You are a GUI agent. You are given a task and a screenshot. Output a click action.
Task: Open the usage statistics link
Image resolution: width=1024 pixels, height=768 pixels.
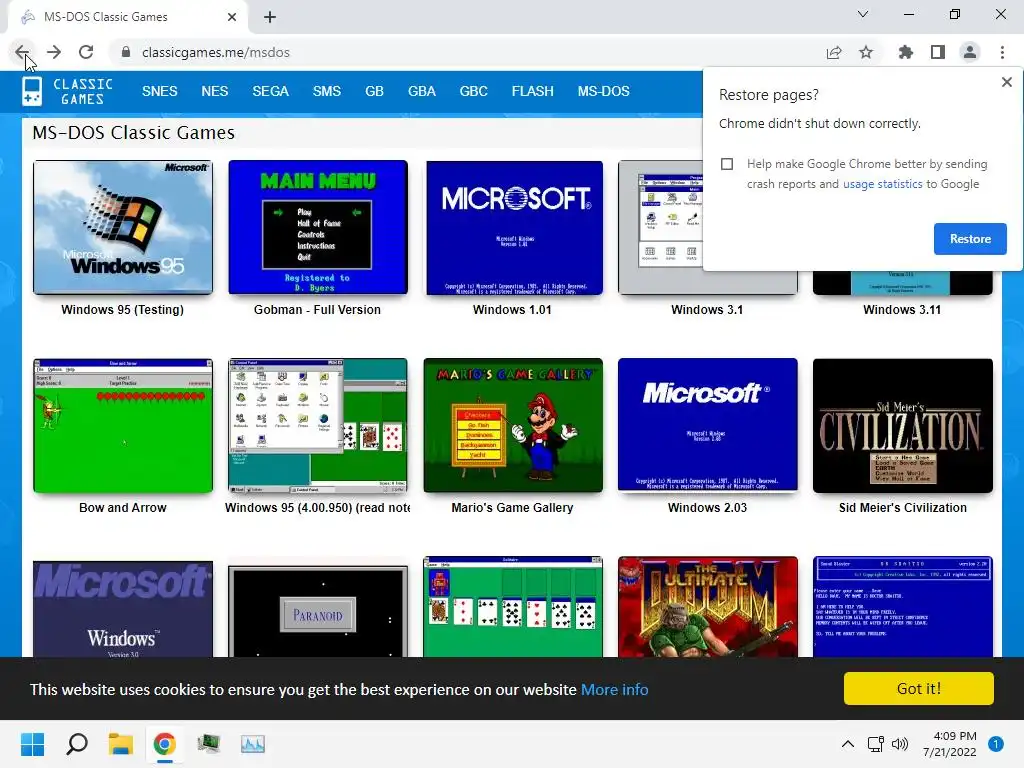pos(882,184)
